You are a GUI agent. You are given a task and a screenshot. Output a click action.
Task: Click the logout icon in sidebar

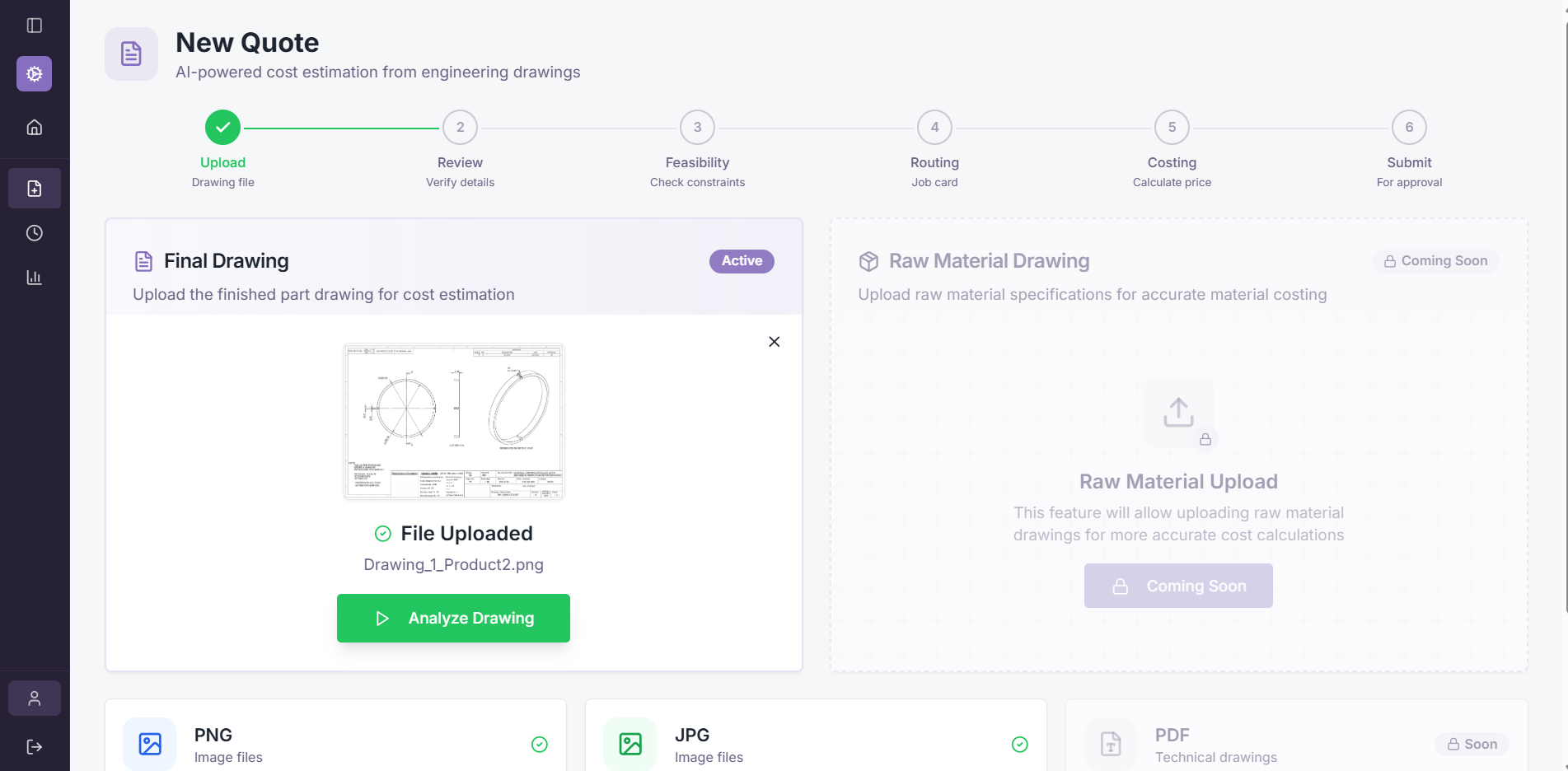click(35, 747)
